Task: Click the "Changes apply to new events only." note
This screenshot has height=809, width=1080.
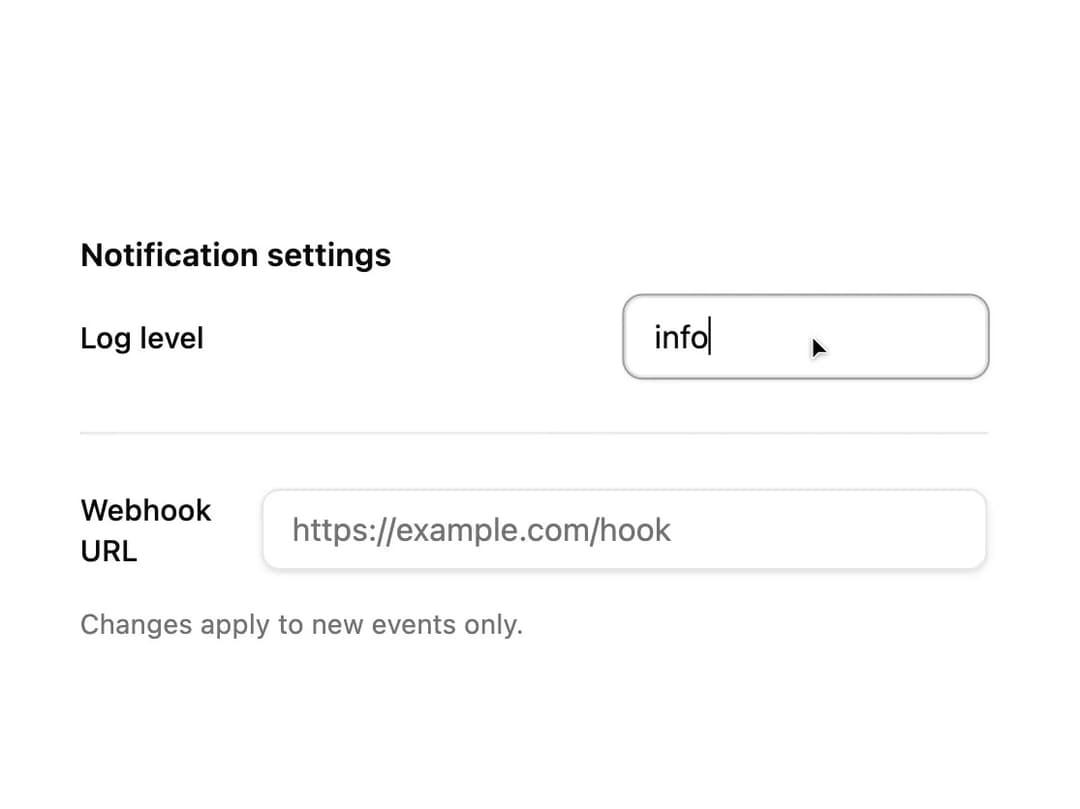Action: click(302, 625)
